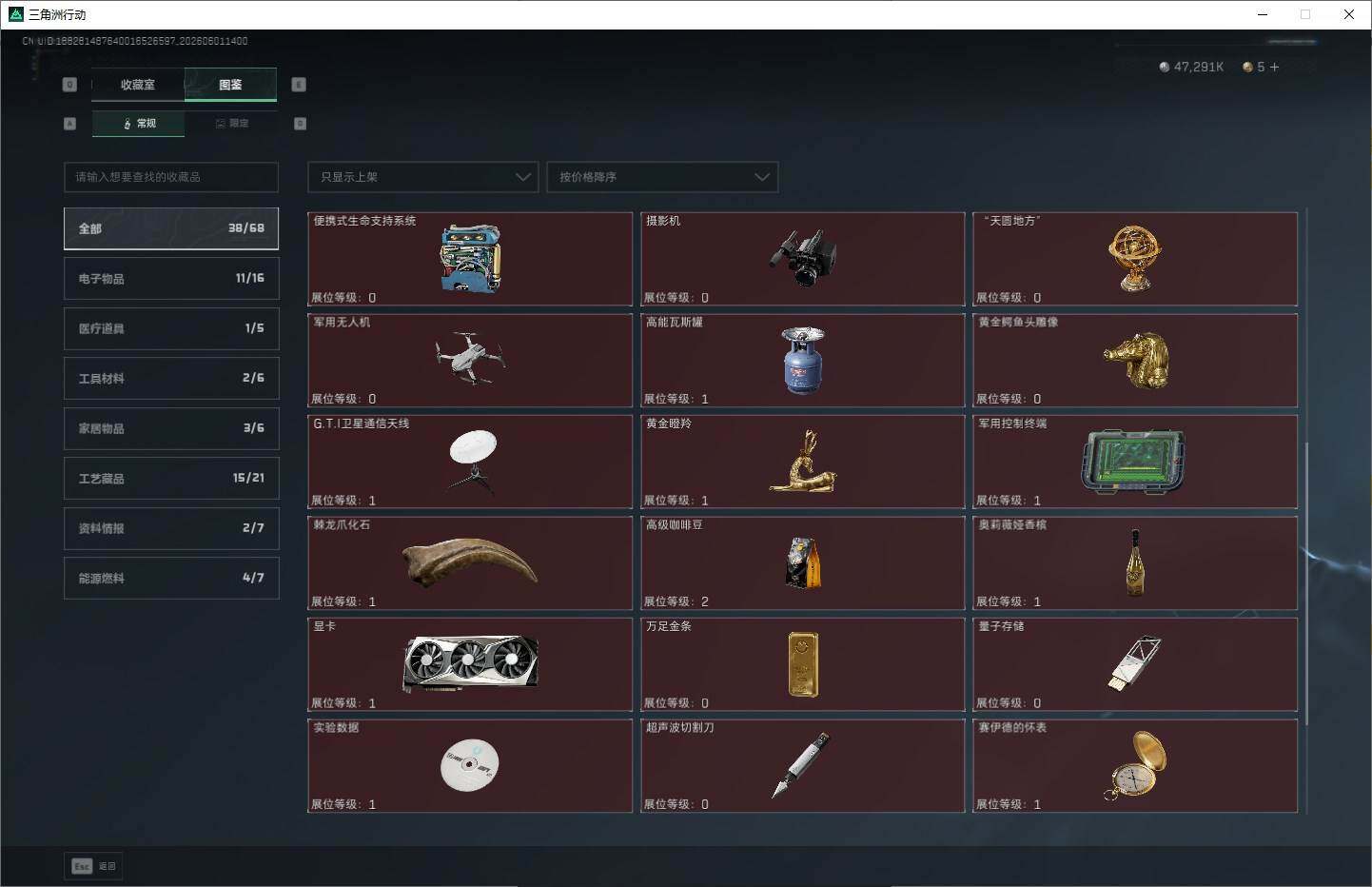Viewport: 1372px width, 887px height.
Task: Go back with the Esc 返回 button
Action: (94, 866)
